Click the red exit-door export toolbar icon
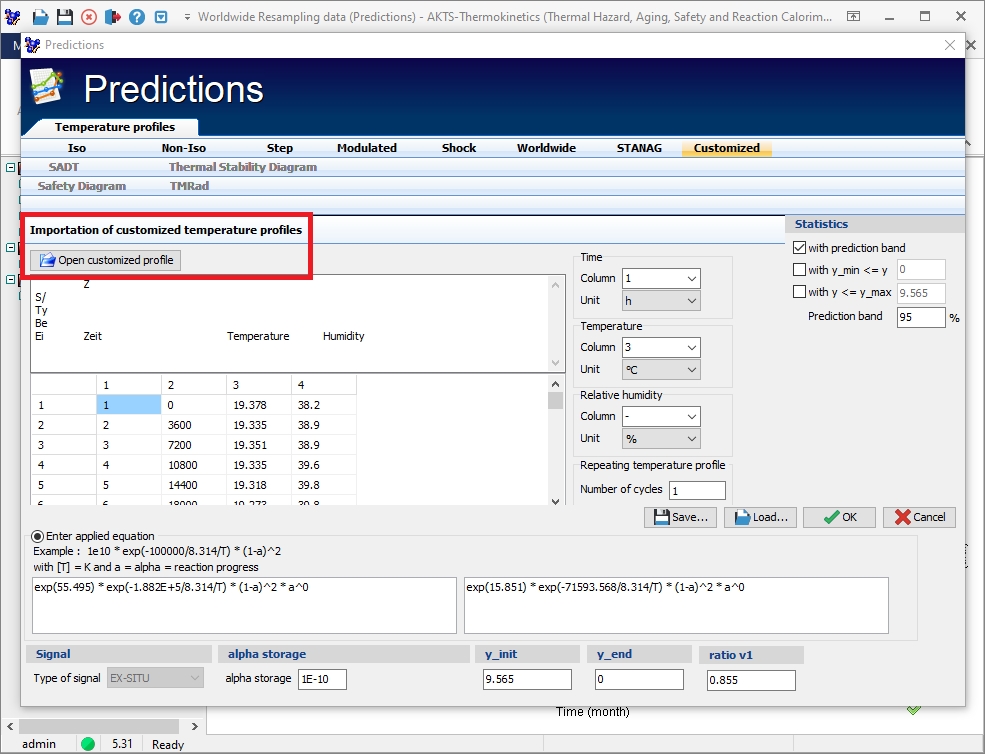985x754 pixels. 111,15
